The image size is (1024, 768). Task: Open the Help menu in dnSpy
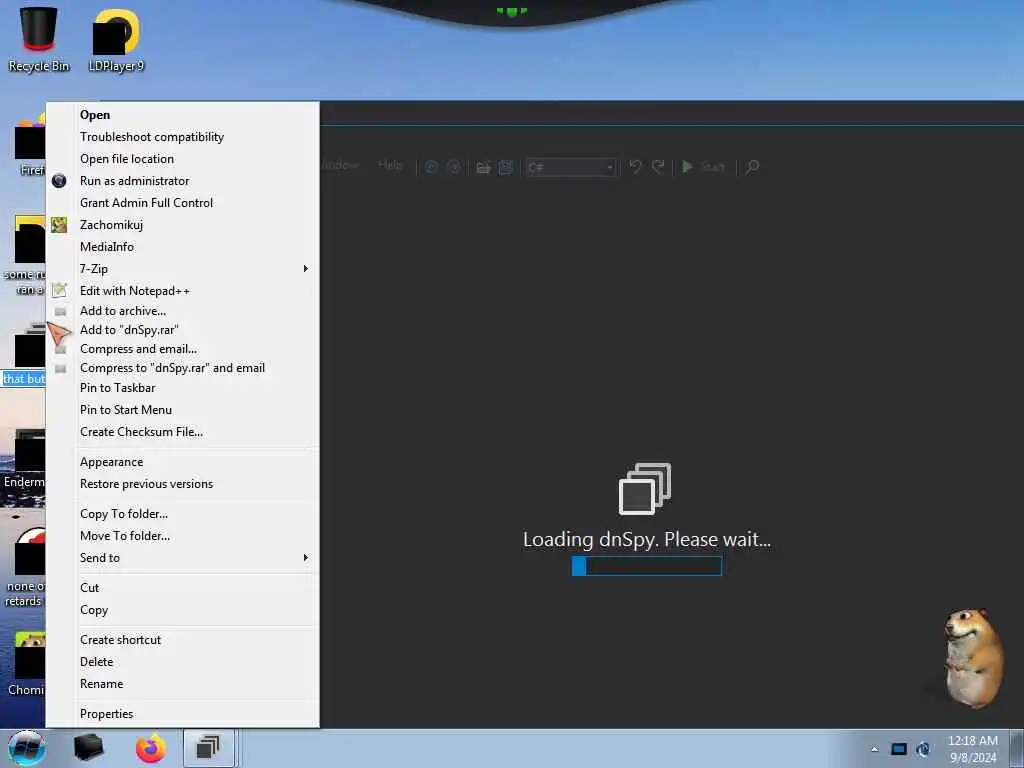[x=391, y=165]
